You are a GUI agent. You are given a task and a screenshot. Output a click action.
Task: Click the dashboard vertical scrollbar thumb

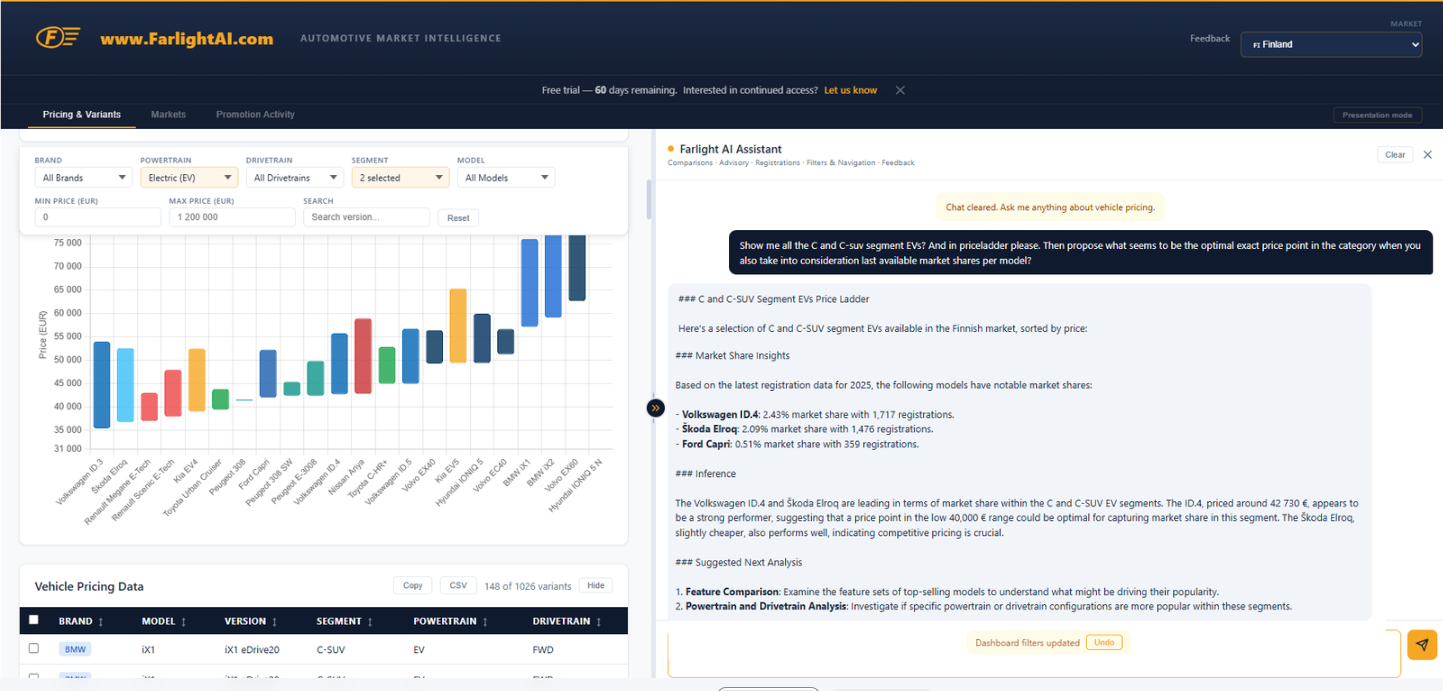pyautogui.click(x=648, y=199)
